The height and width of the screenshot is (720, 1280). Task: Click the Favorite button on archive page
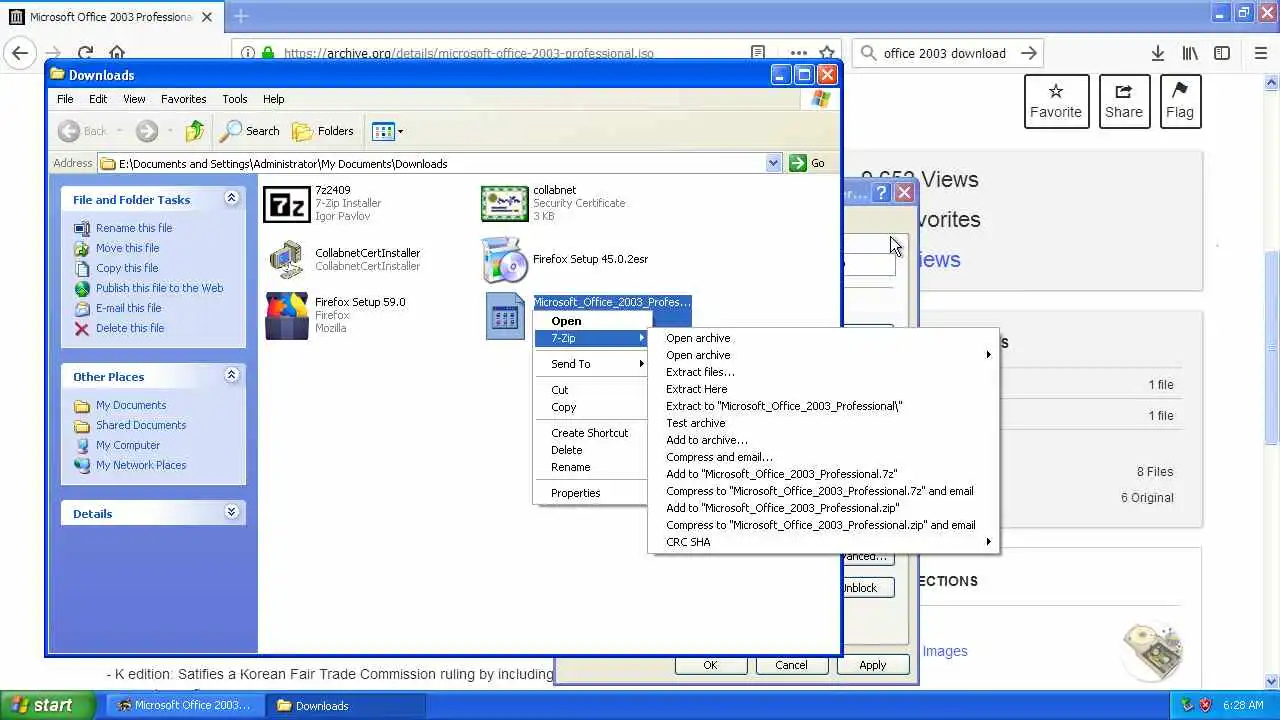click(x=1056, y=101)
